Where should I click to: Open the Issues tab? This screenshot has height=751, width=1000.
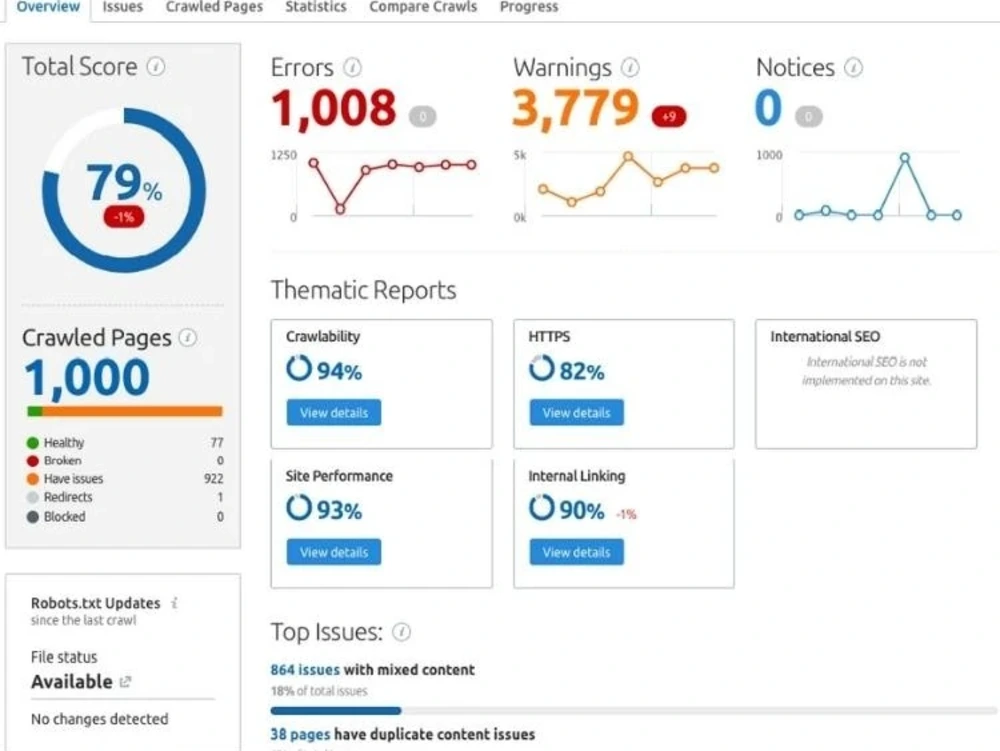(x=122, y=7)
